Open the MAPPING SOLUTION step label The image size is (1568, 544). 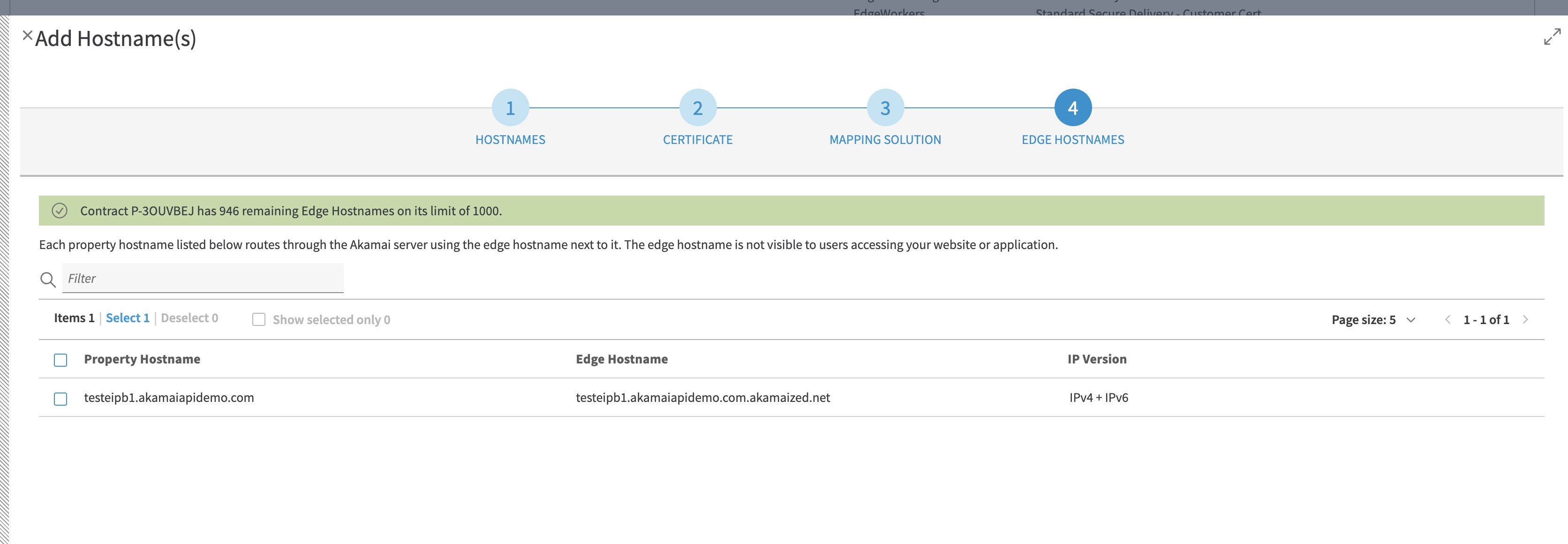885,140
